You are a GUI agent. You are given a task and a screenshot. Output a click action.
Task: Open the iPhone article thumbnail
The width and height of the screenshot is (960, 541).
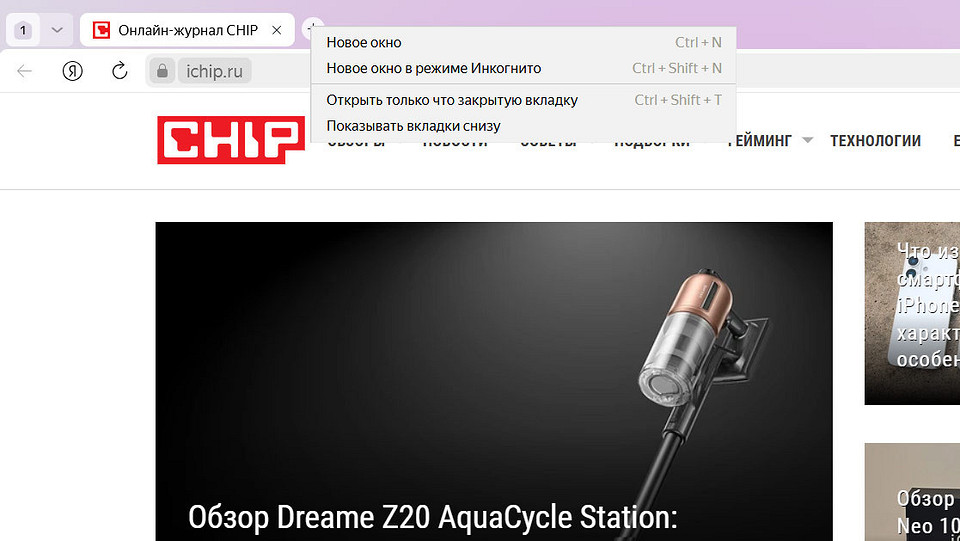(912, 313)
